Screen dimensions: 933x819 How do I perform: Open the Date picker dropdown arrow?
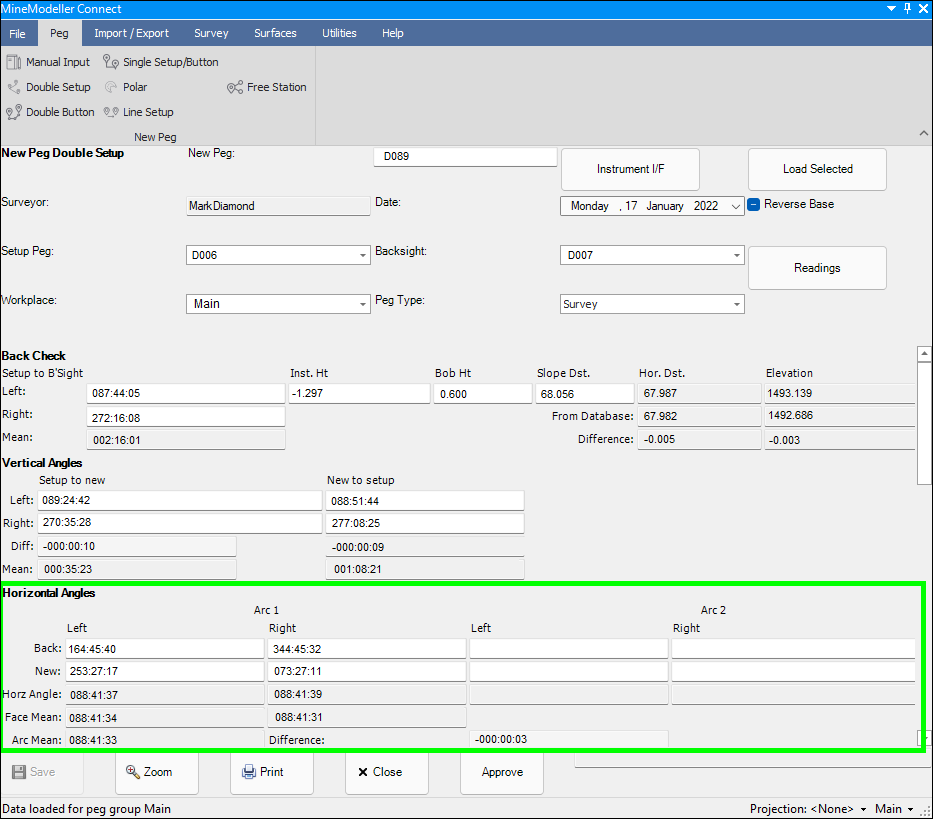click(737, 206)
